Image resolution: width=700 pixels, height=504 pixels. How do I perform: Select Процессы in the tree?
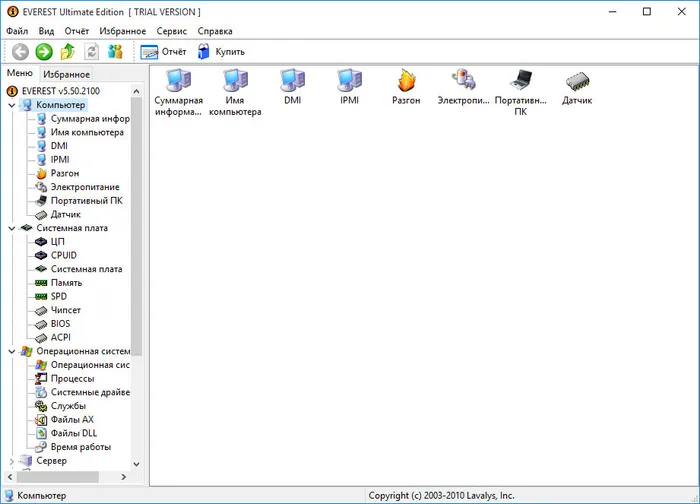pyautogui.click(x=72, y=379)
